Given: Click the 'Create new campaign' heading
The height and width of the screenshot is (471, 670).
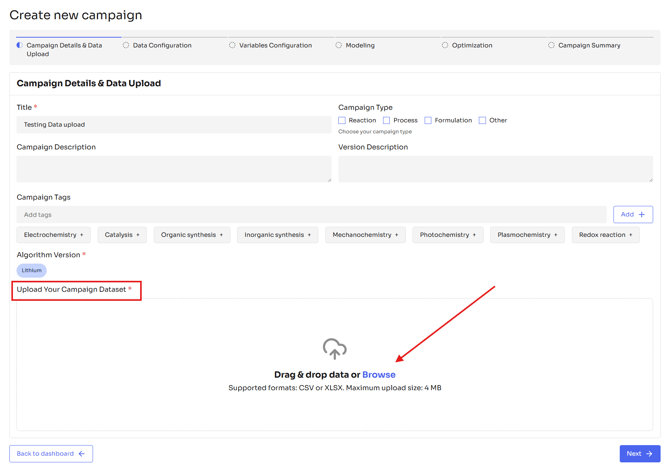Looking at the screenshot, I should pyautogui.click(x=76, y=15).
